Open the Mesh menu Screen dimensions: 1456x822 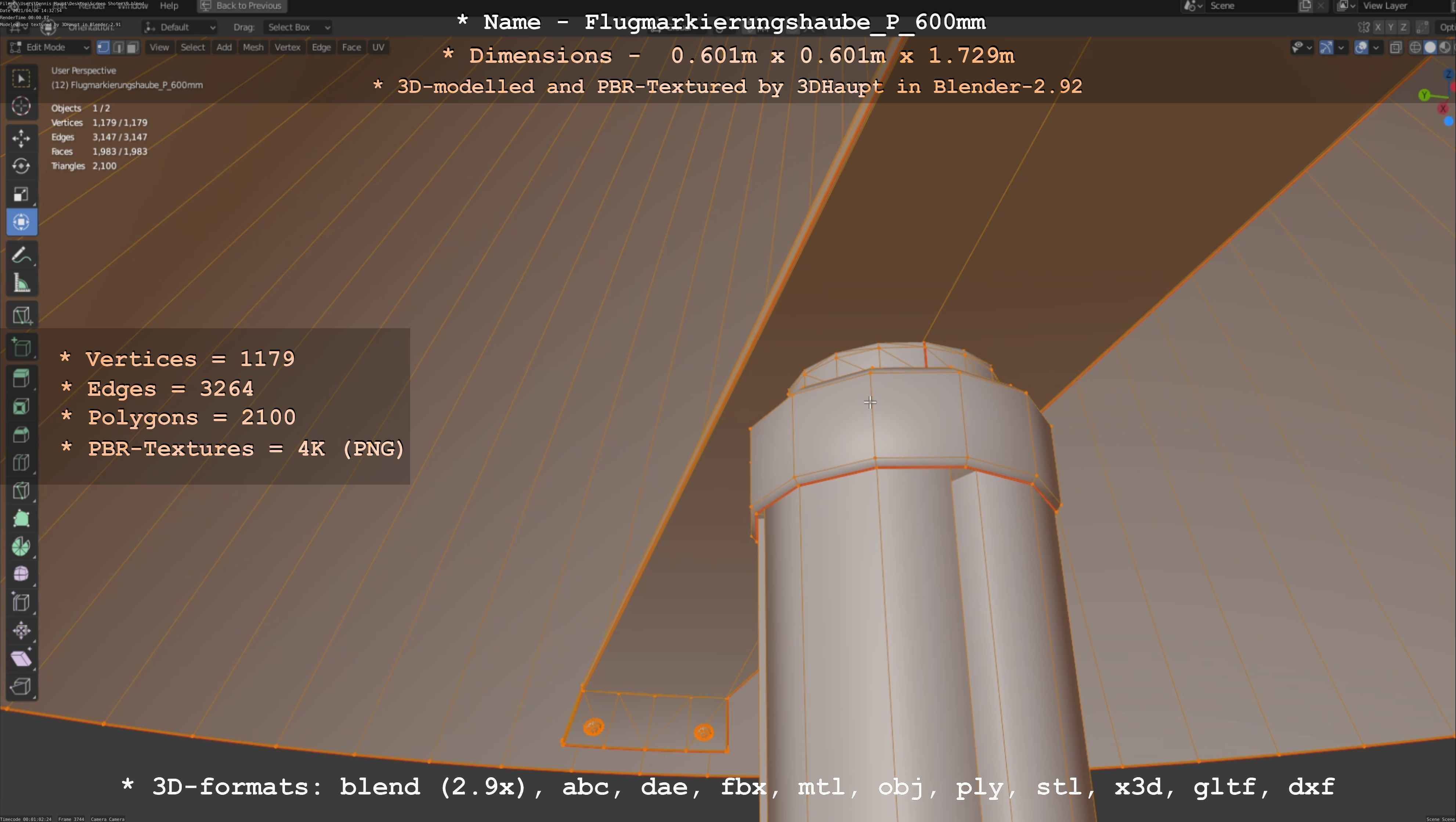253,47
